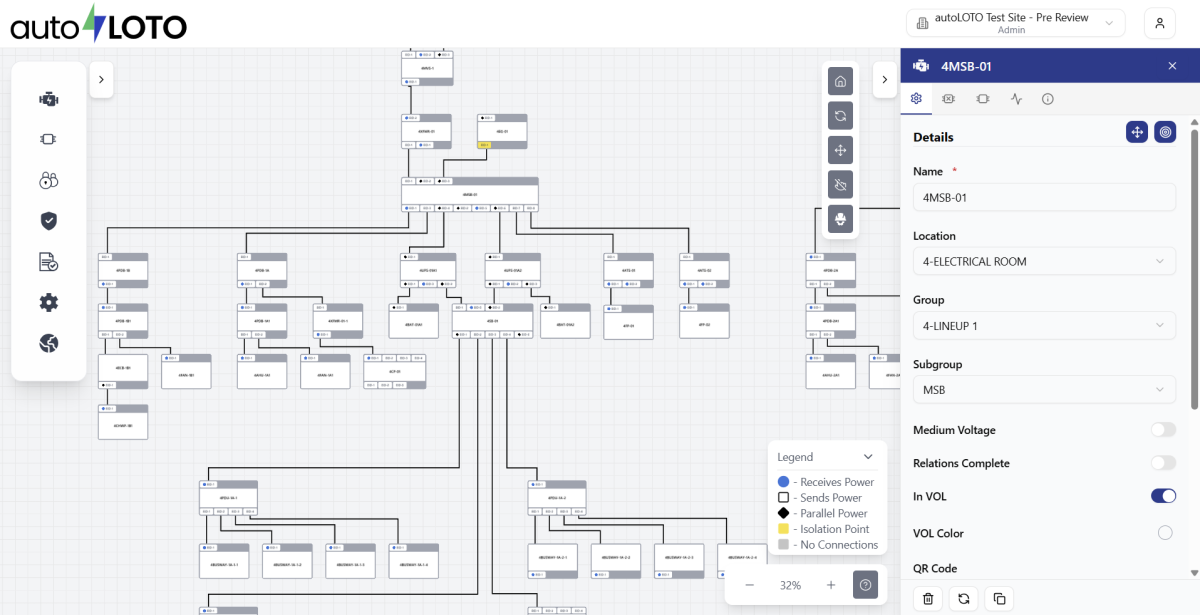
Task: Open the padlocks icon in left sidebar
Action: [49, 180]
